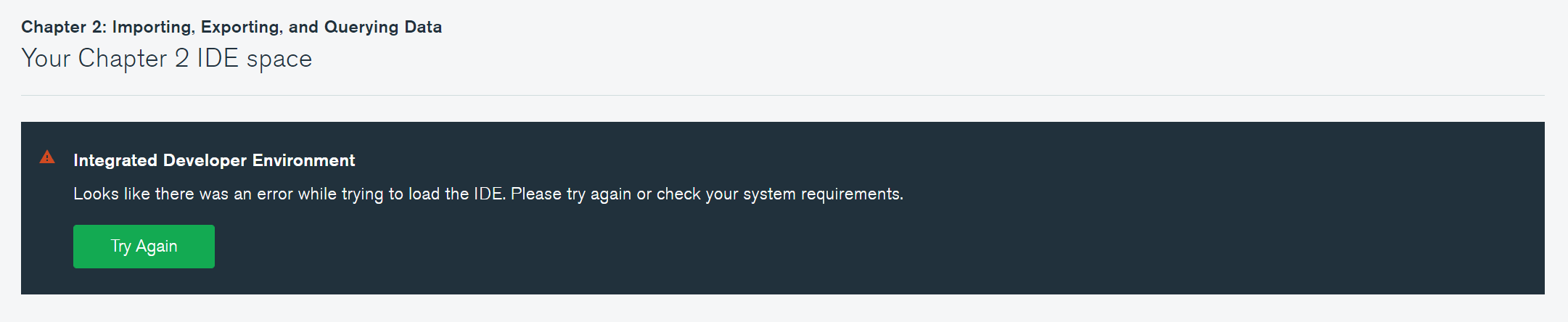1568x322 pixels.
Task: Click the word 'Your' in the page title
Action: [x=46, y=59]
